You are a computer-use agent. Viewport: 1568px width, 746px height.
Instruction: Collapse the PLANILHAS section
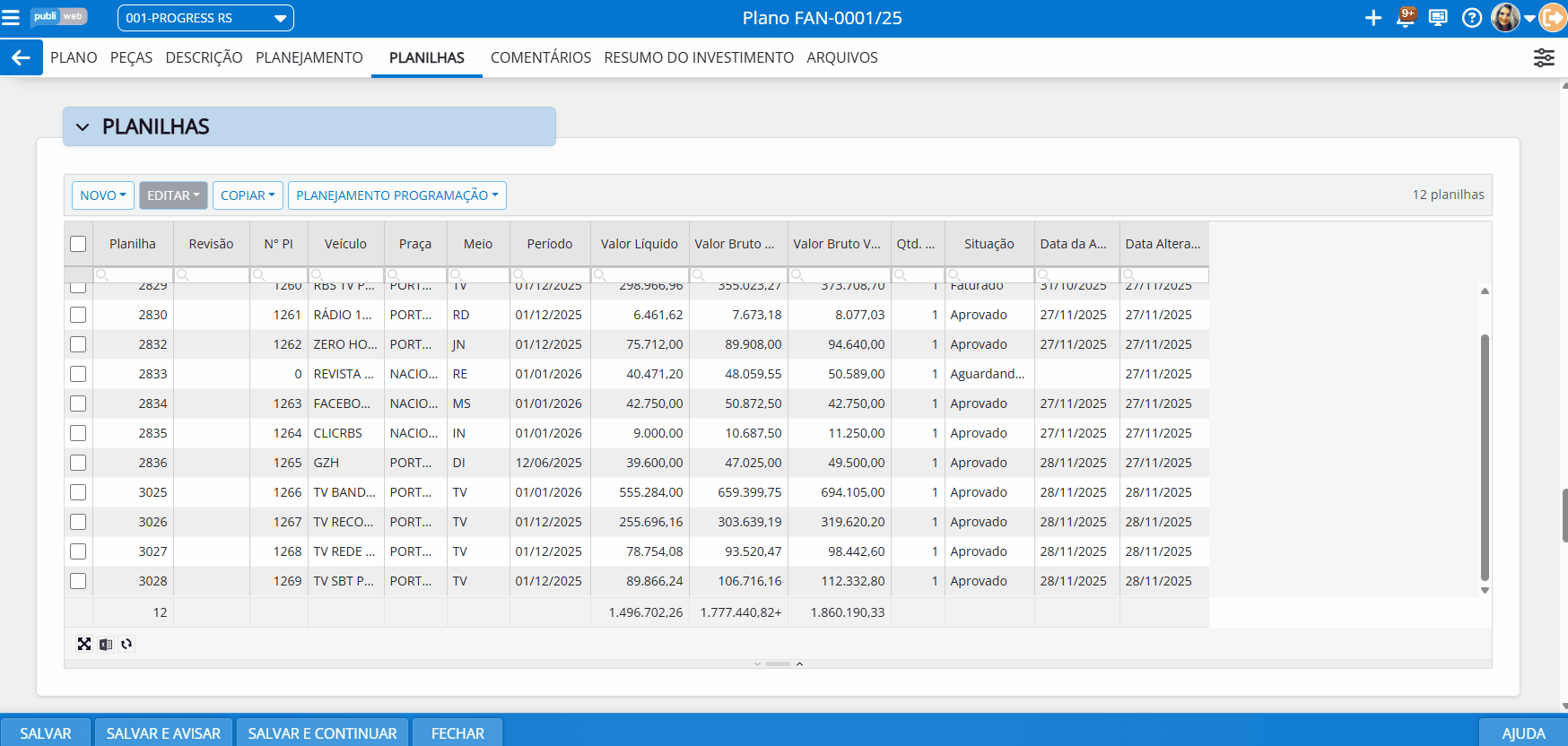(x=83, y=127)
